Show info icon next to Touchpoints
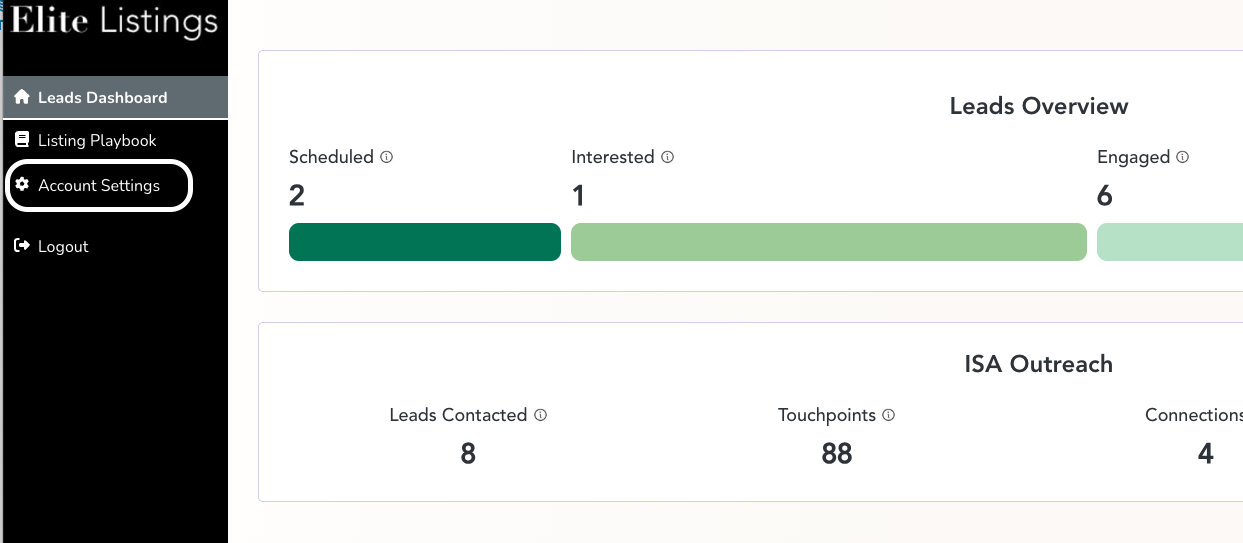Image resolution: width=1243 pixels, height=543 pixels. (x=889, y=415)
